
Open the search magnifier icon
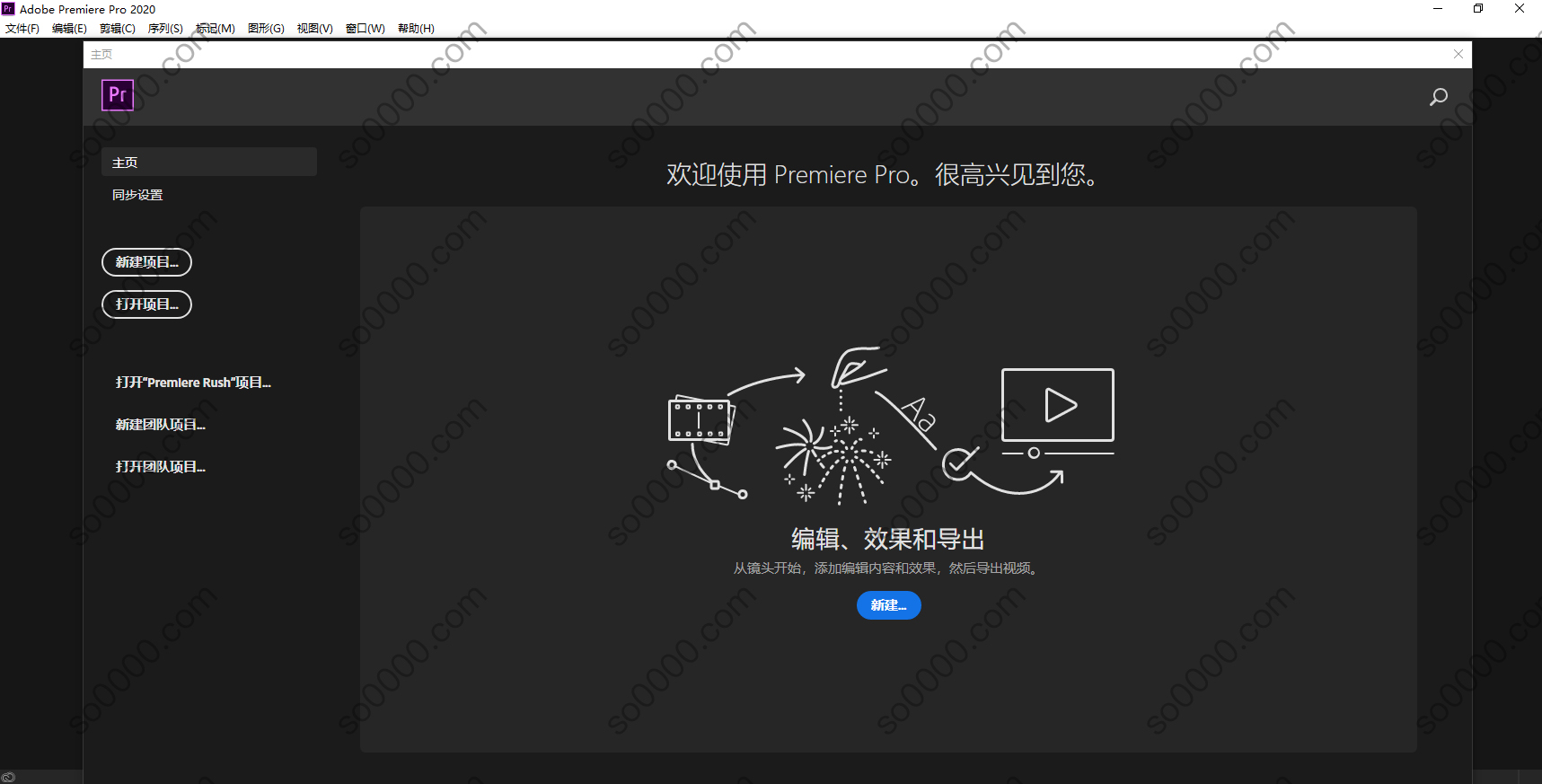click(1438, 97)
